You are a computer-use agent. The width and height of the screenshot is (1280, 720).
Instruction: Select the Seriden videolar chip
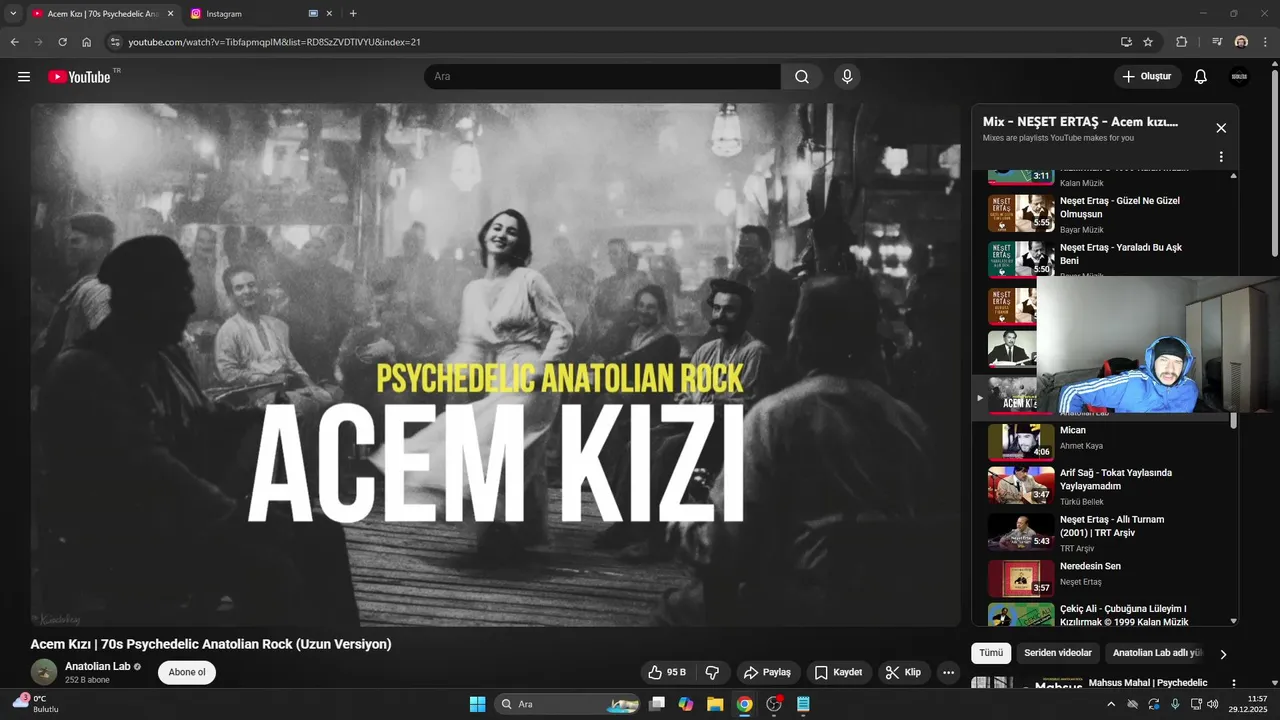[x=1058, y=653]
